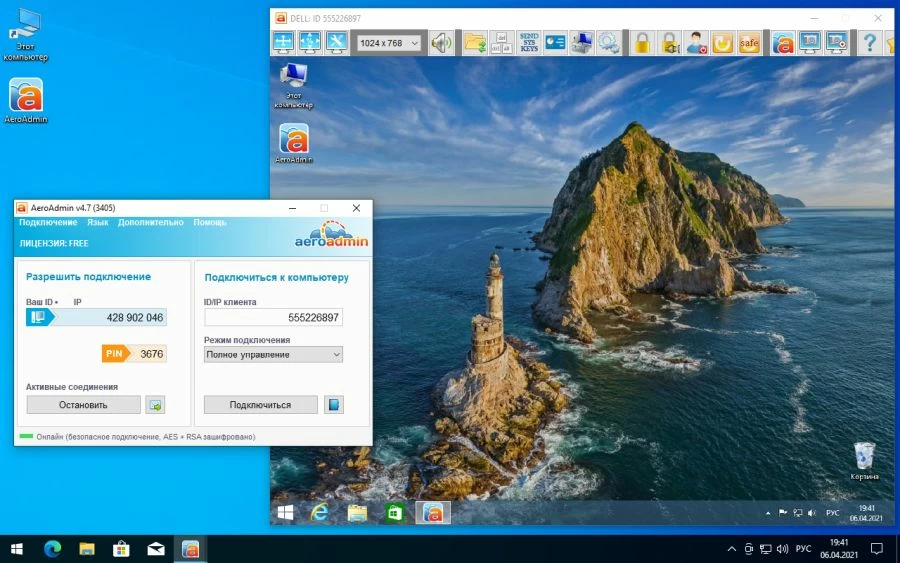Toggle remote sound with the speaker icon
Screen dimensions: 900x563
441,43
